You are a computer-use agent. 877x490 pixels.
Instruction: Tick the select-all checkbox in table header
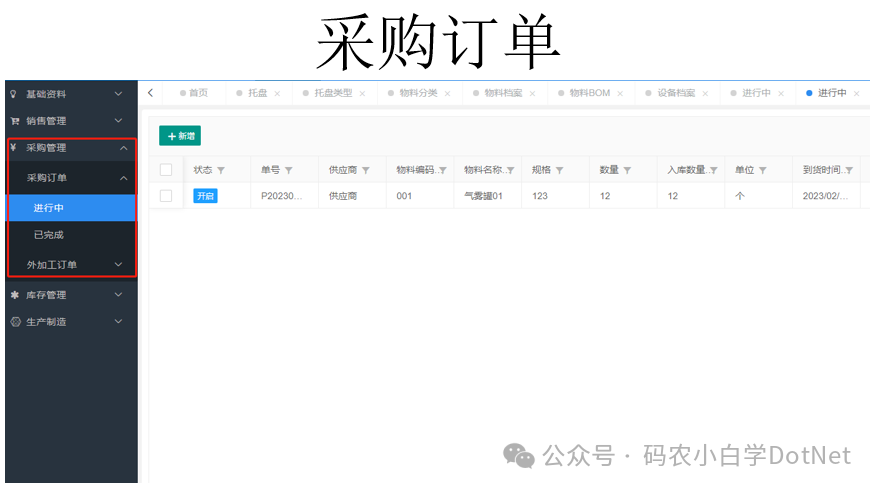click(166, 170)
